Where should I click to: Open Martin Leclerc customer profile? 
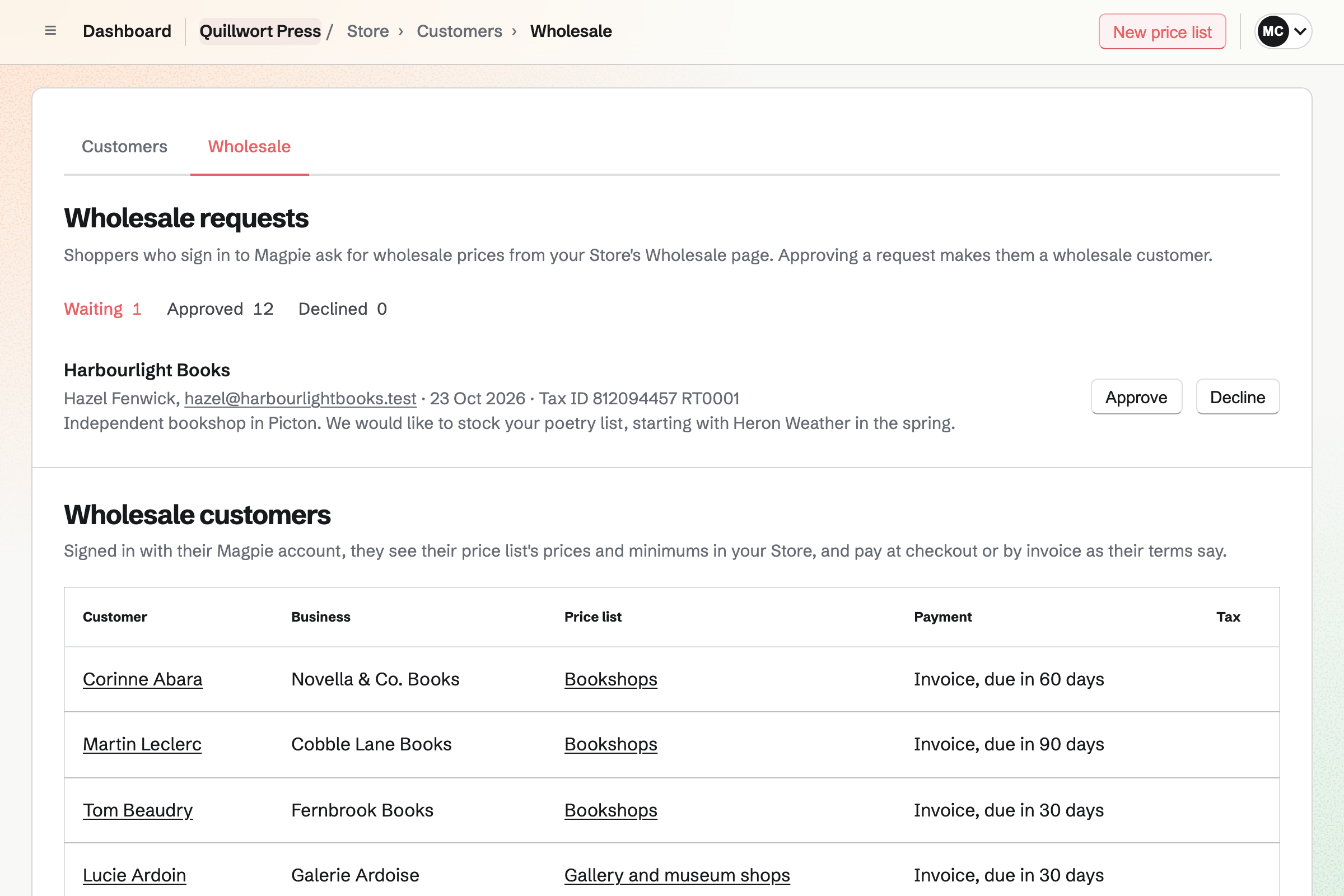point(142,744)
